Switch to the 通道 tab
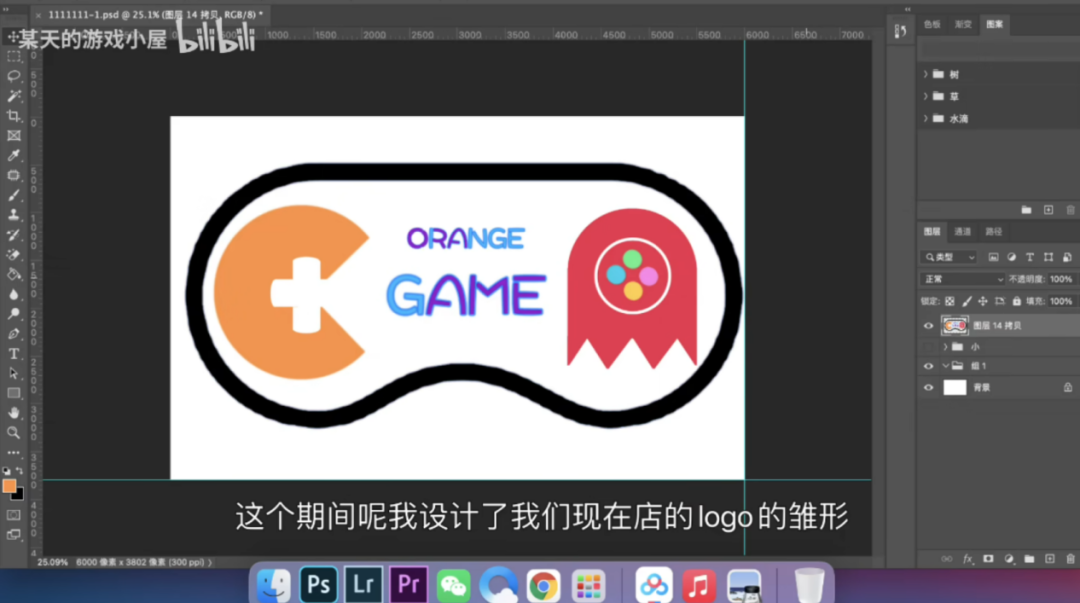The width and height of the screenshot is (1080, 603). [x=962, y=231]
